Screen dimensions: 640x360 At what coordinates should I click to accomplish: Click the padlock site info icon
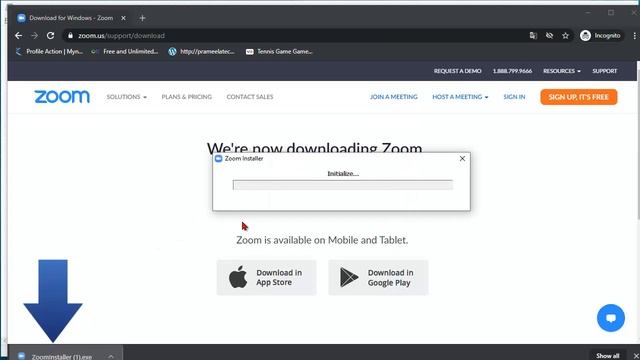click(70, 36)
